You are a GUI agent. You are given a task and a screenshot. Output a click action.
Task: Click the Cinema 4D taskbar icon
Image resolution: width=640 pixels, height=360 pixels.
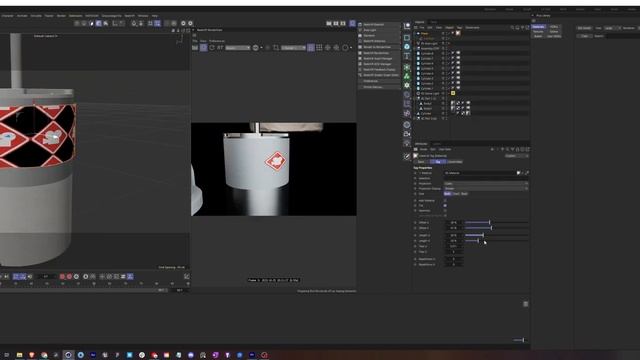pos(68,355)
